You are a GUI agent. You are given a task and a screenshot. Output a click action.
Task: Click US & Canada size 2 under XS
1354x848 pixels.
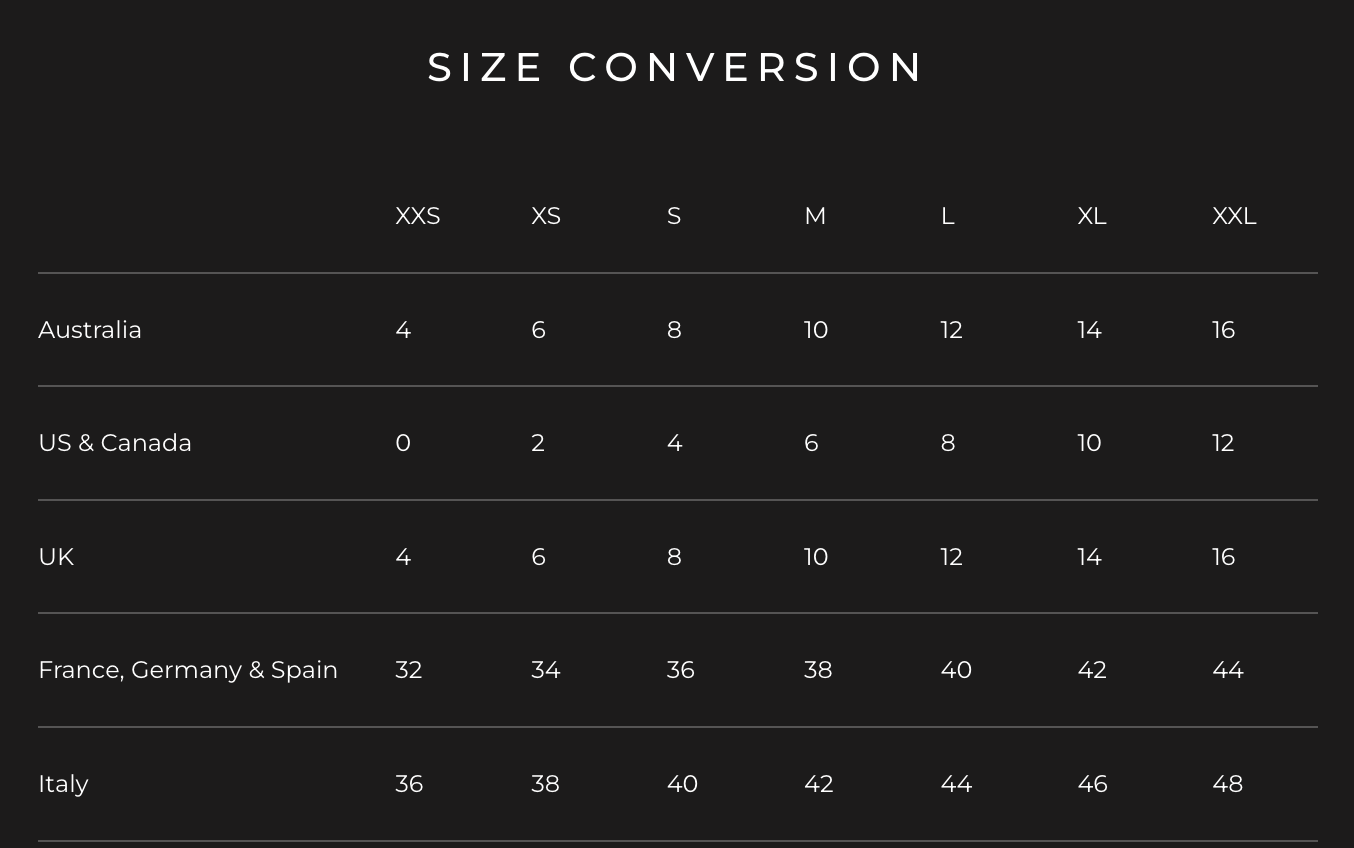click(538, 443)
